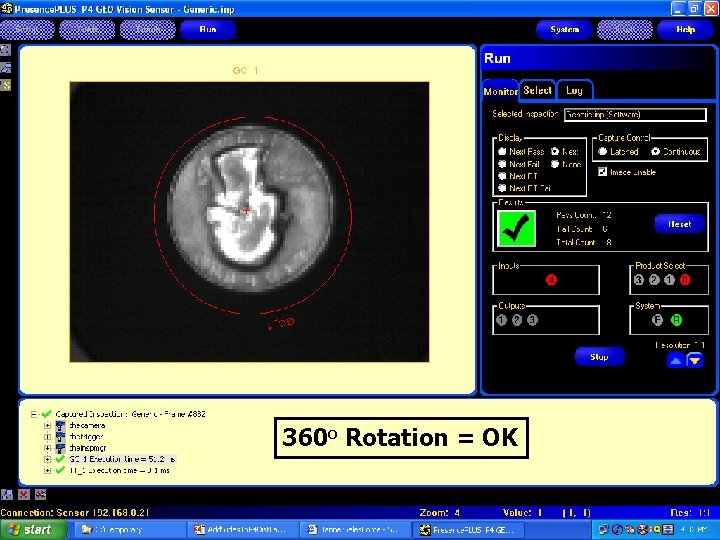Click Outputs indicator 2
The width and height of the screenshot is (720, 540).
tap(517, 320)
